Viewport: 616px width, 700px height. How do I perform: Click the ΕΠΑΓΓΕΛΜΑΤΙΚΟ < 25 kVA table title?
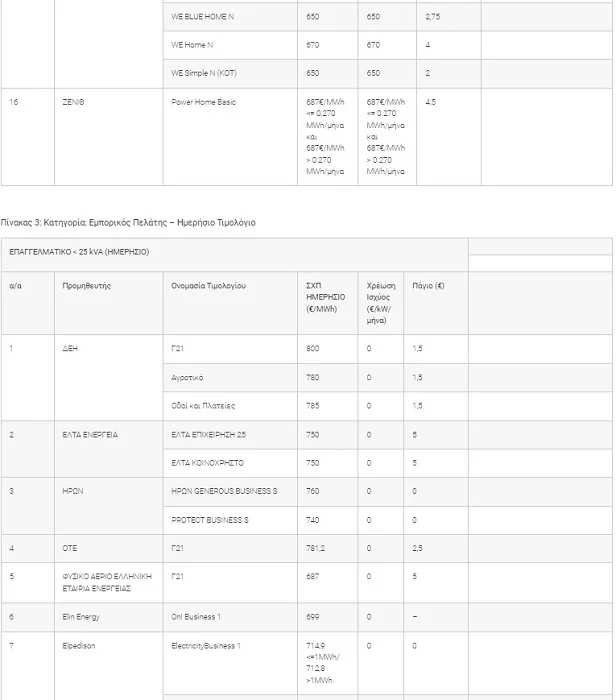78,252
